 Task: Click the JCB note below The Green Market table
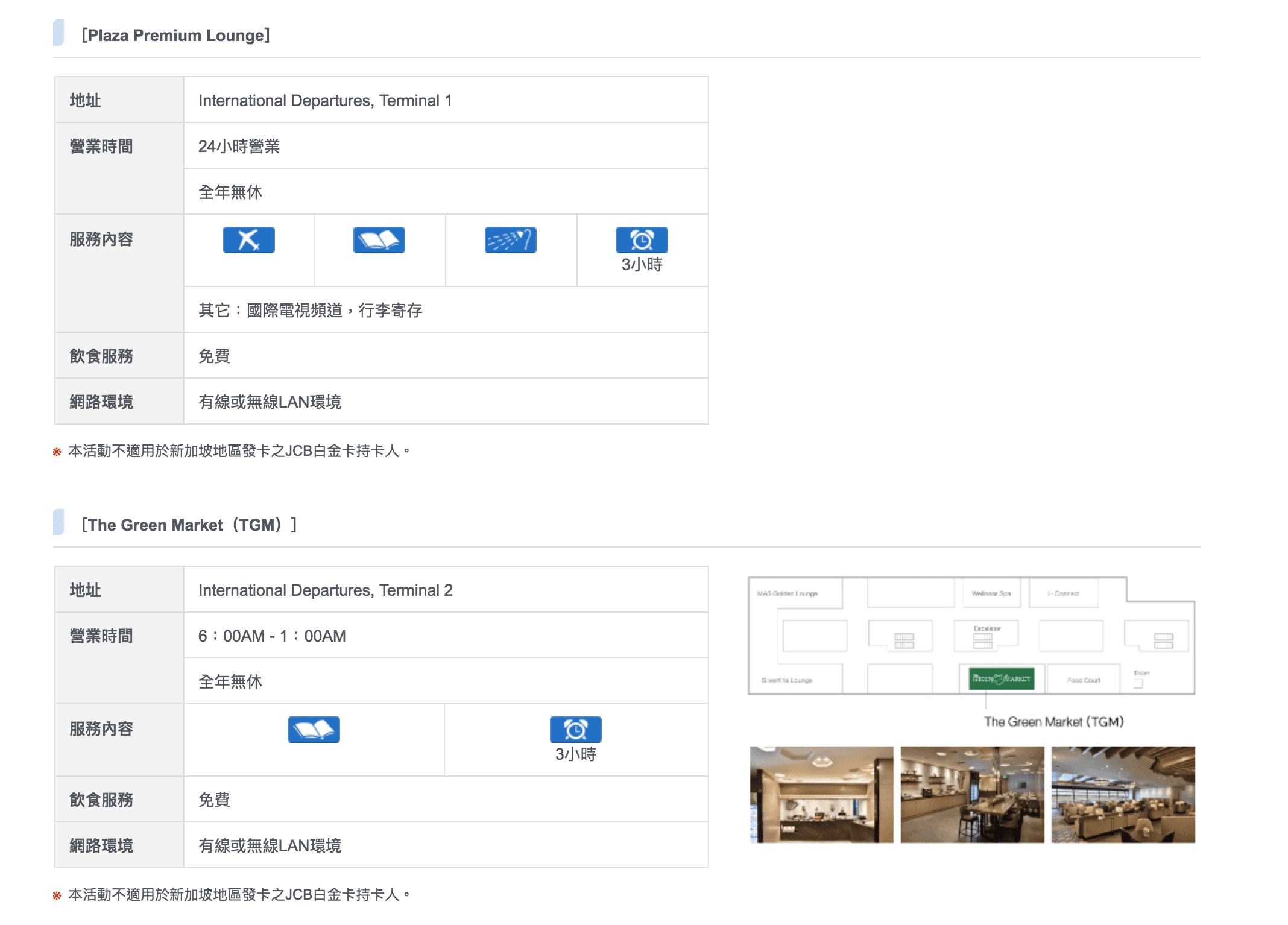[x=232, y=895]
